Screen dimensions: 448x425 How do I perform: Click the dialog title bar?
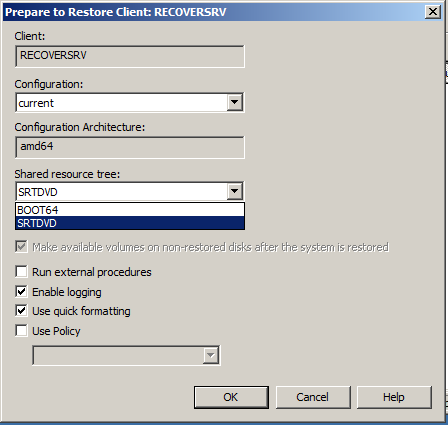(x=213, y=12)
